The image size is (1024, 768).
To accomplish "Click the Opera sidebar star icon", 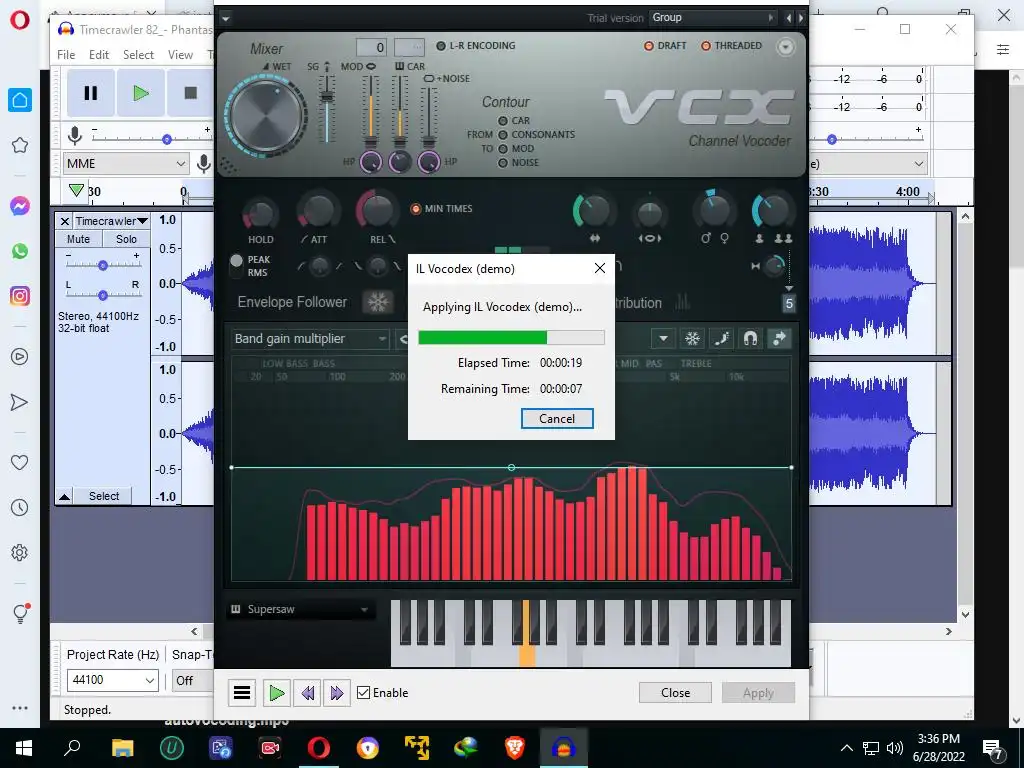I will (x=20, y=145).
